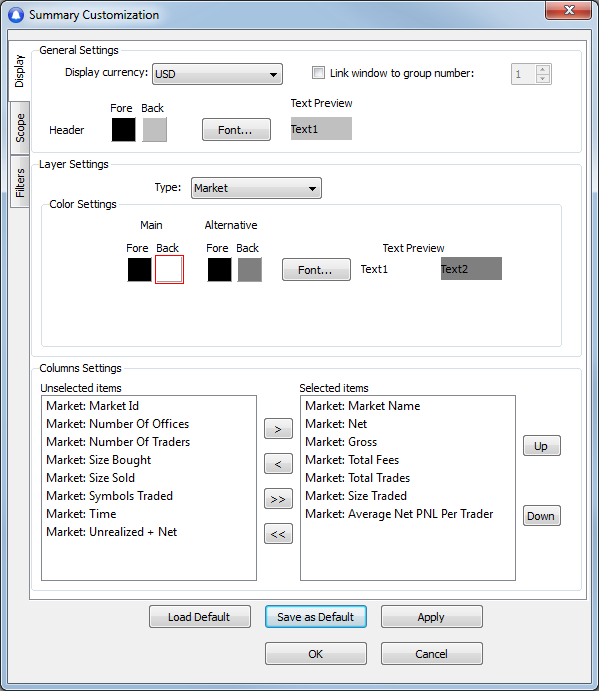Click Save as Default button
This screenshot has height=691, width=599.
316,617
